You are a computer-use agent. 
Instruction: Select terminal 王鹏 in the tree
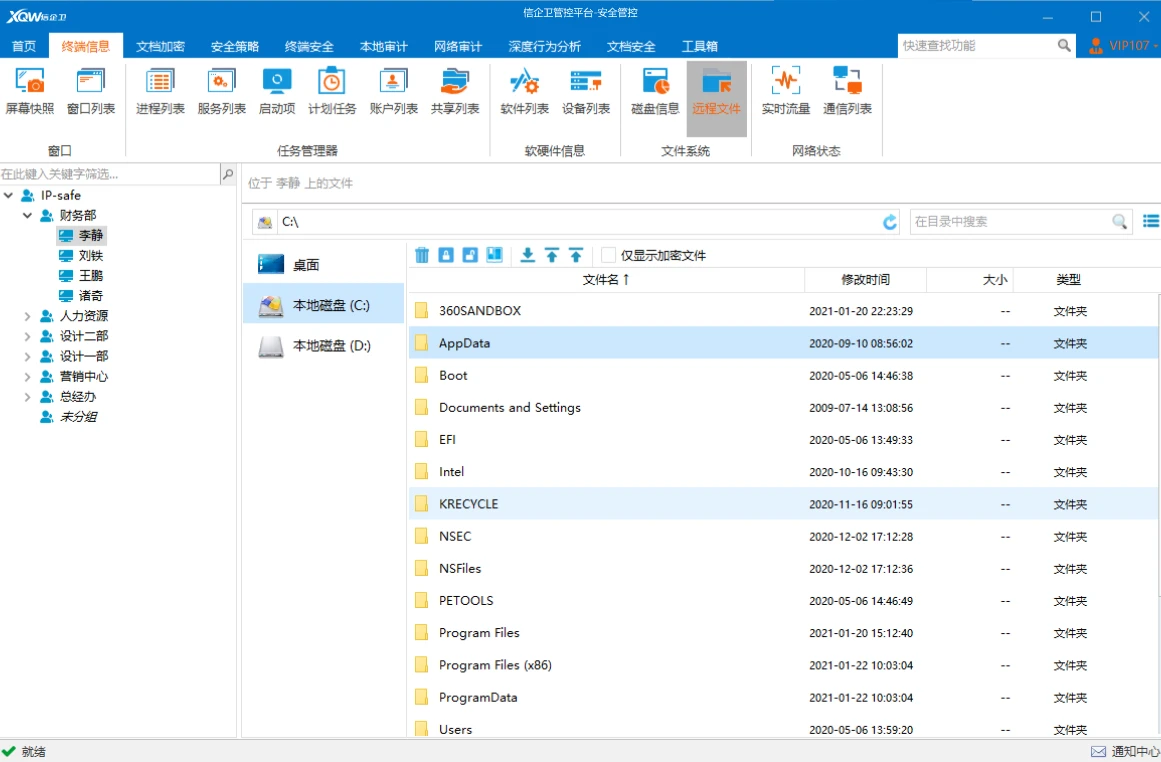point(82,275)
